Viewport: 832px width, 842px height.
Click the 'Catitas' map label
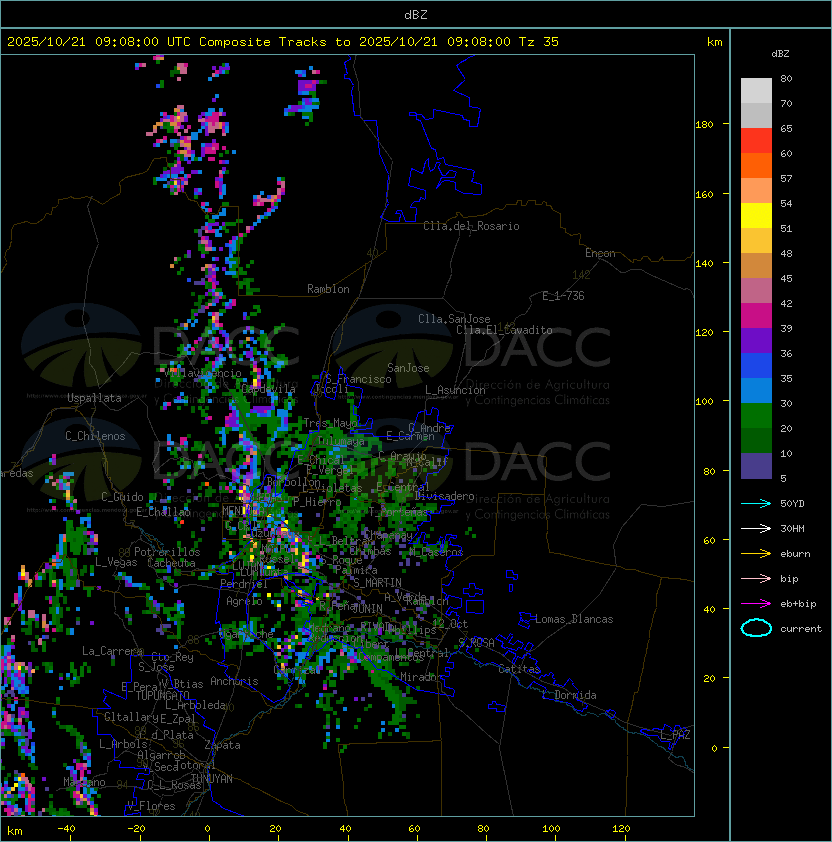[x=519, y=669]
